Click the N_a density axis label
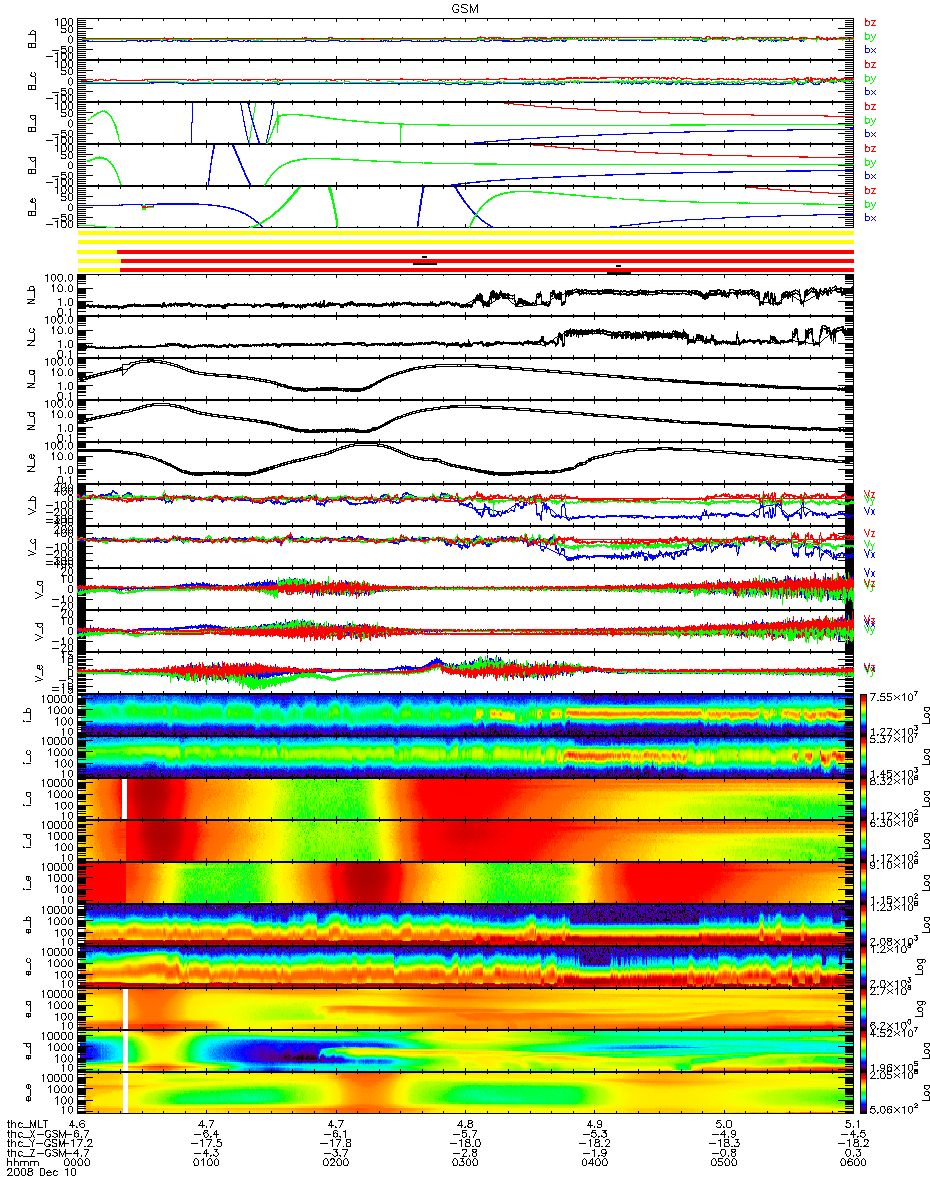 (33, 380)
